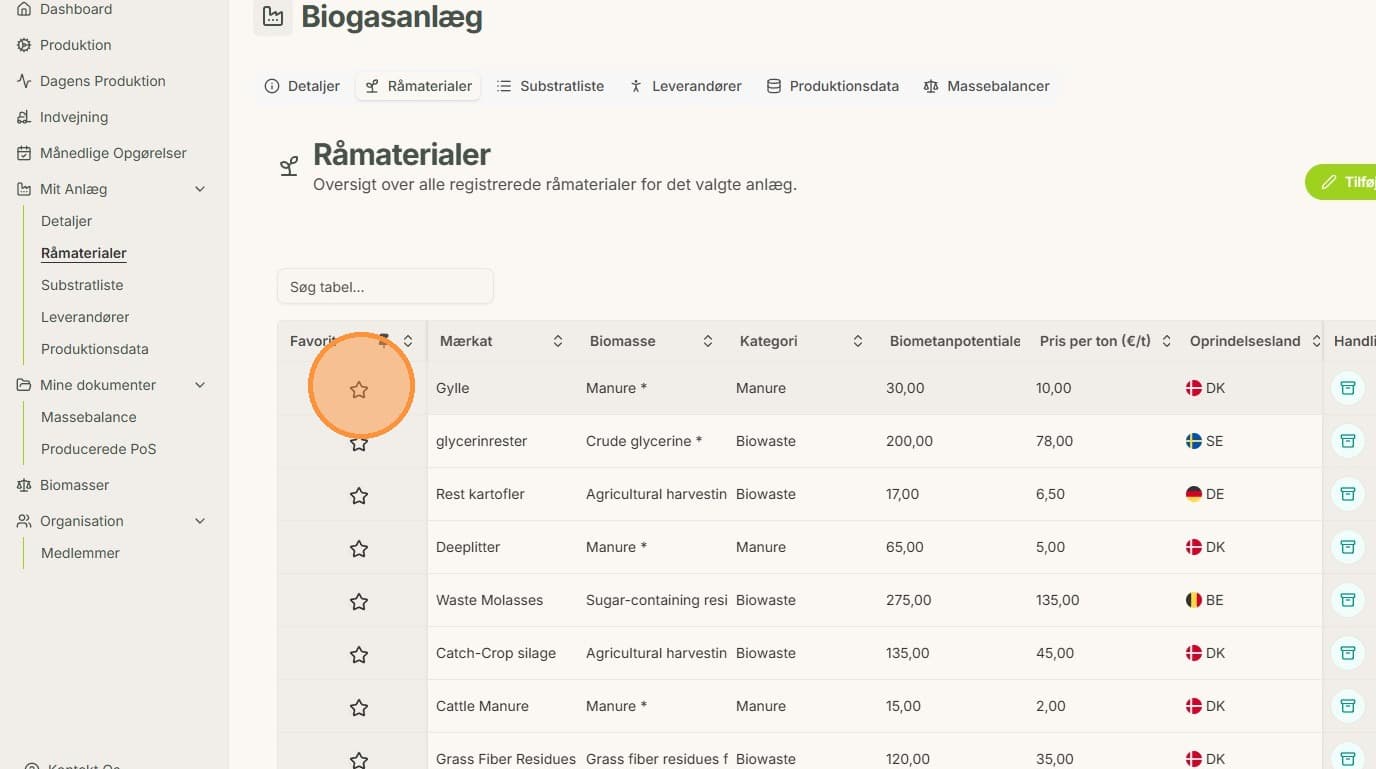This screenshot has height=769, width=1376.
Task: Click archive icon for Deeplitter row
Action: pyautogui.click(x=1347, y=547)
